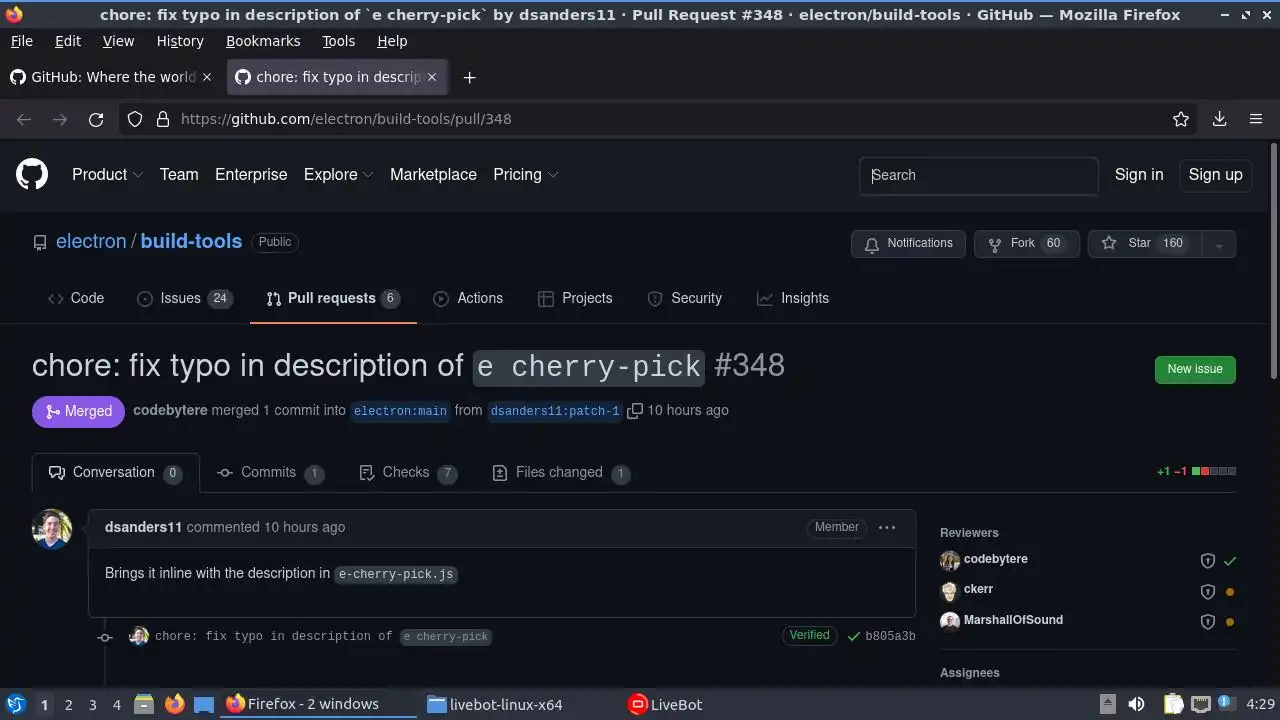Open the electron:main branch link
1280x720 pixels.
(x=400, y=411)
